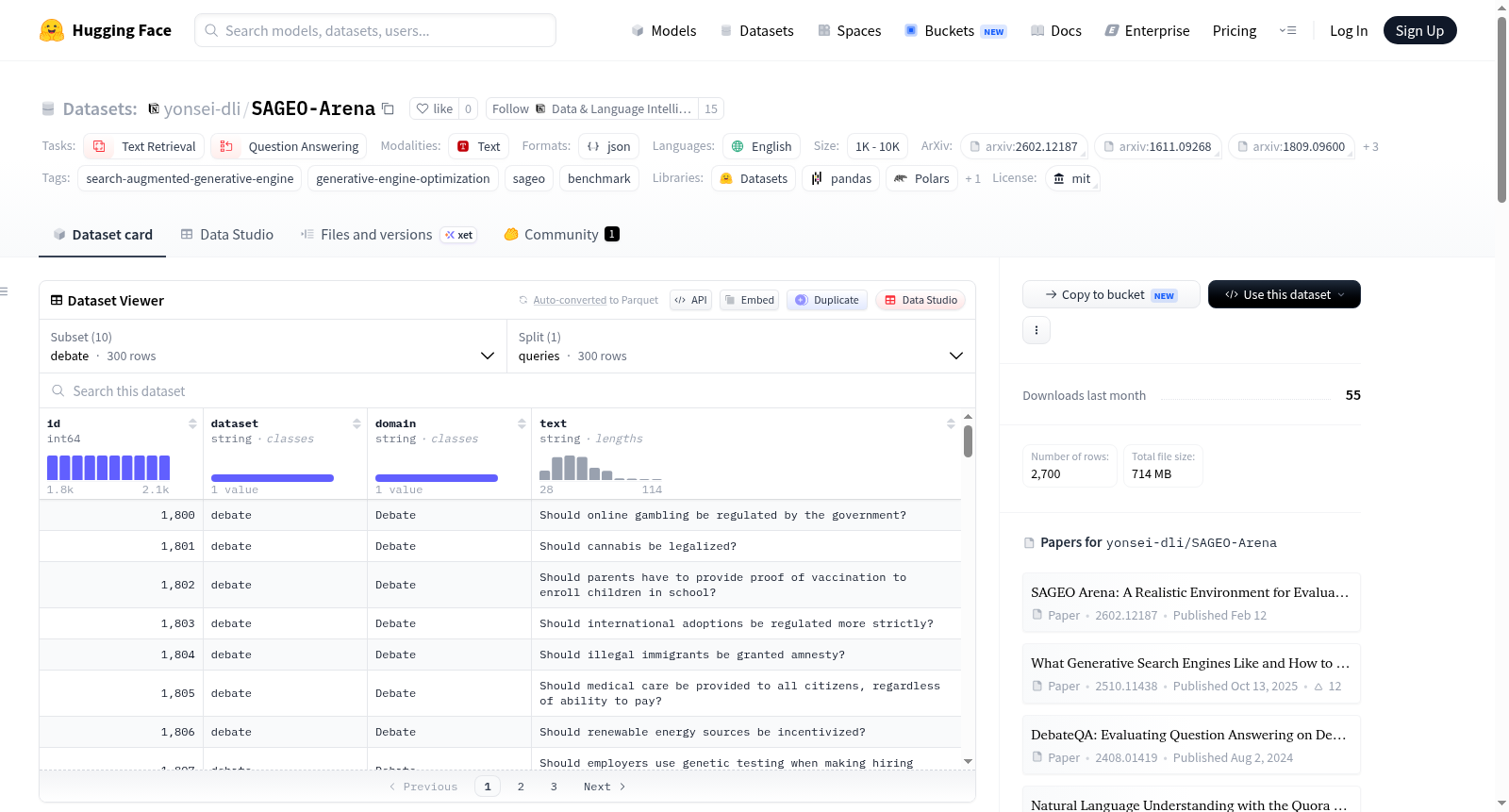Show the +3 more arxiv tags
This screenshot has height=812, width=1509.
point(1370,146)
